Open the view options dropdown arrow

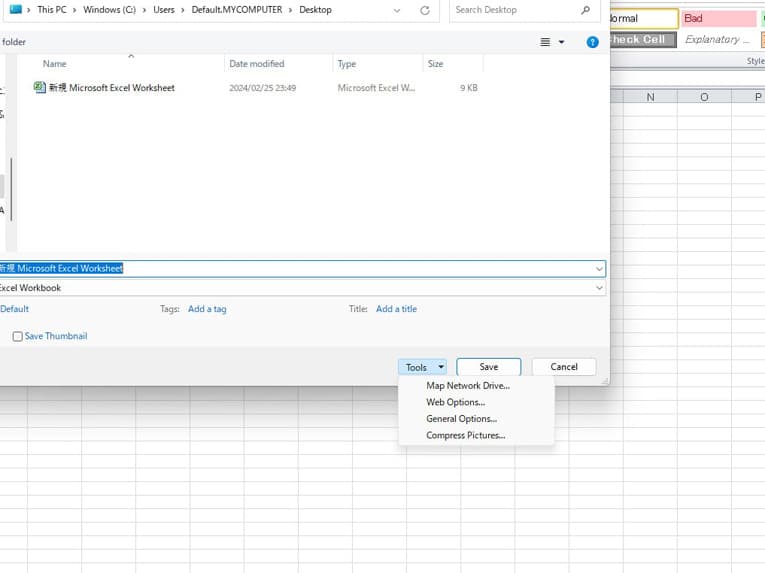561,42
